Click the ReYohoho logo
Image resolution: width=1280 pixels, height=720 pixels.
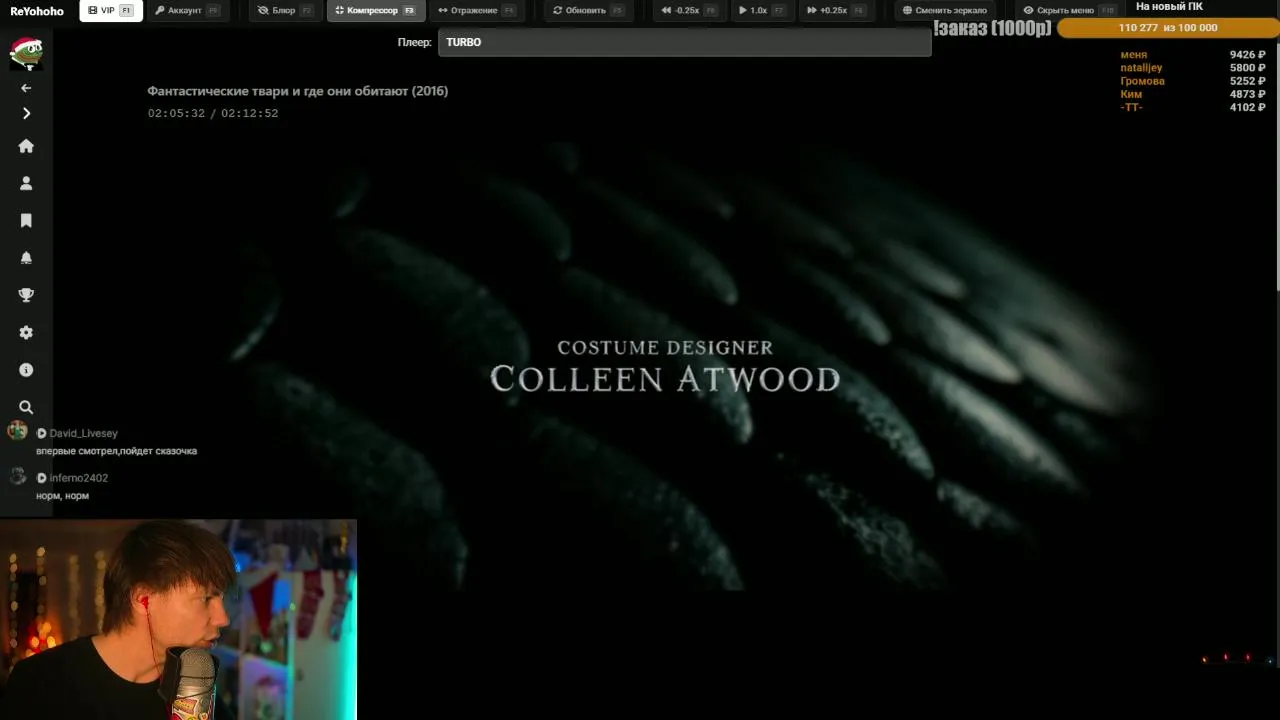tap(37, 11)
